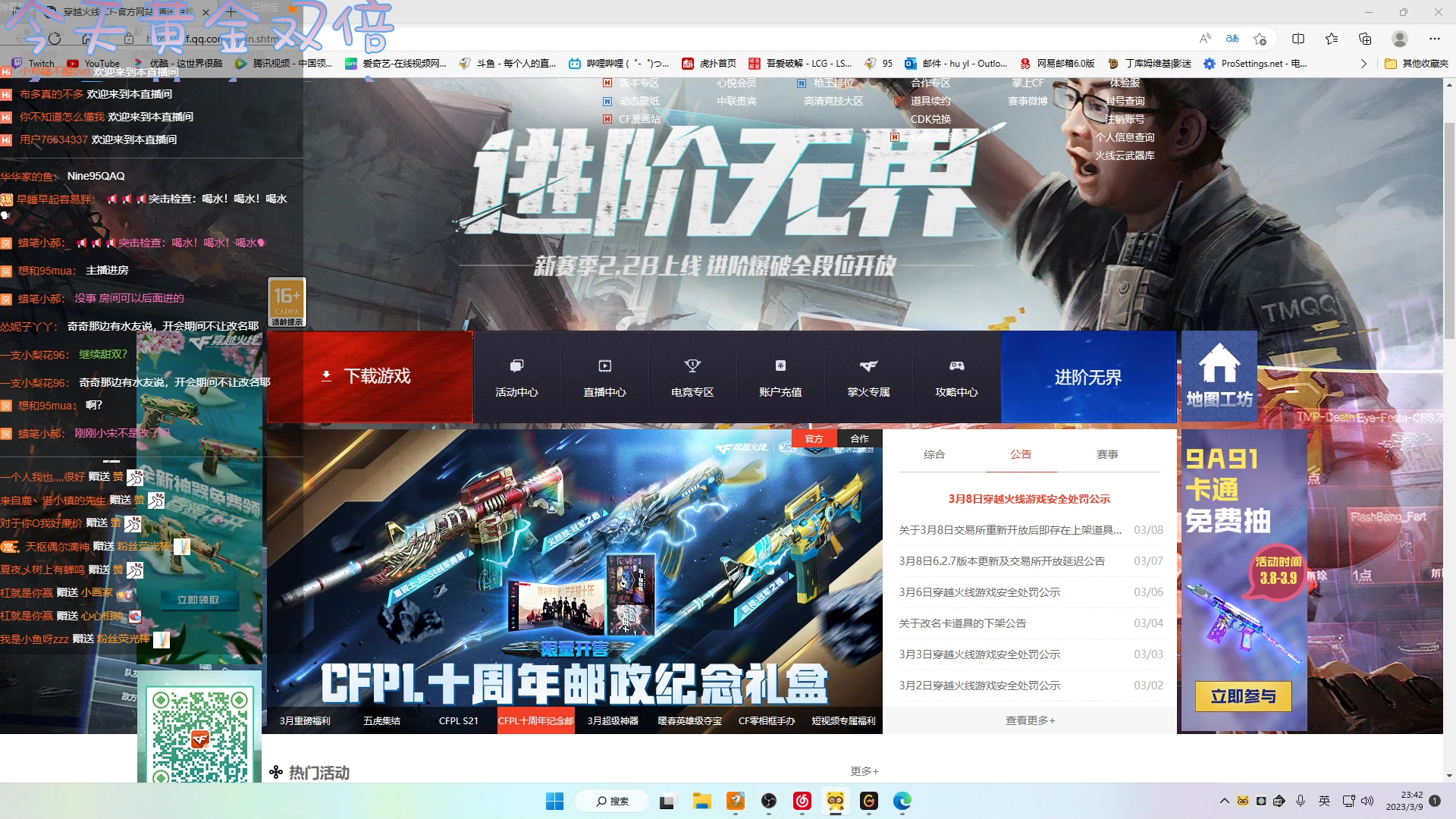Open 电竞专区 trophy icon

coord(692,378)
